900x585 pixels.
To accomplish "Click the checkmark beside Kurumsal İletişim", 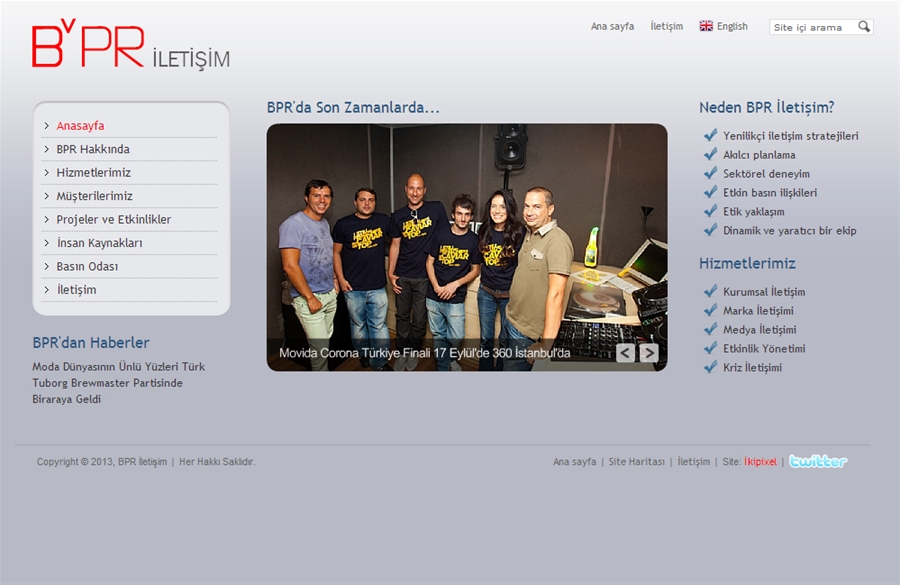I will coord(711,290).
